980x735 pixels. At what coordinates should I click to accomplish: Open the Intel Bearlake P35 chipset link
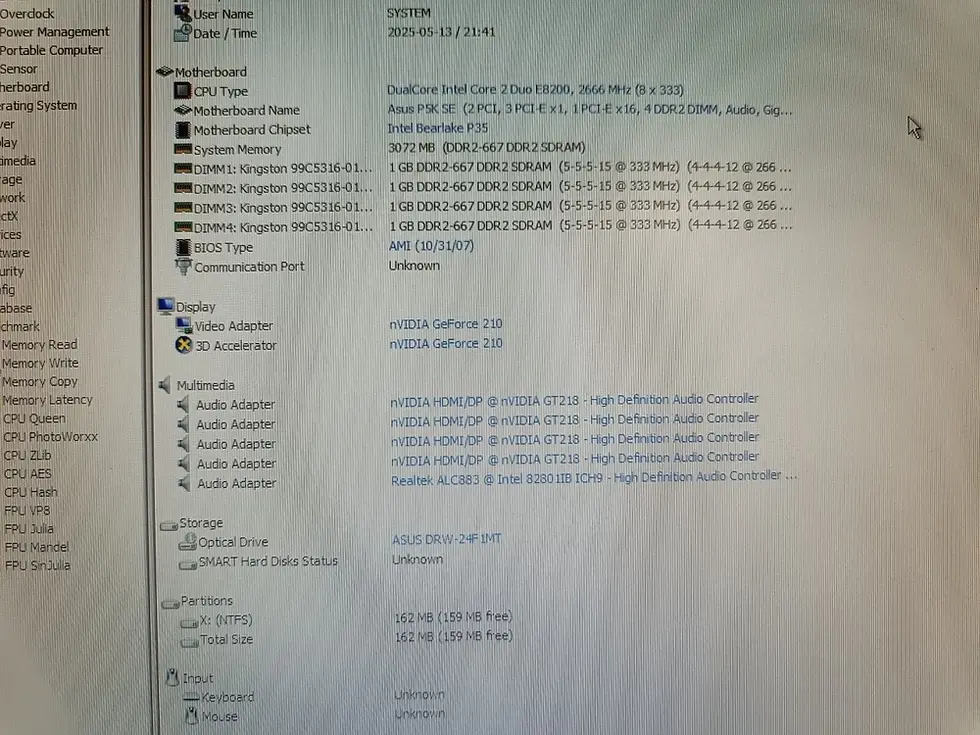coord(438,128)
